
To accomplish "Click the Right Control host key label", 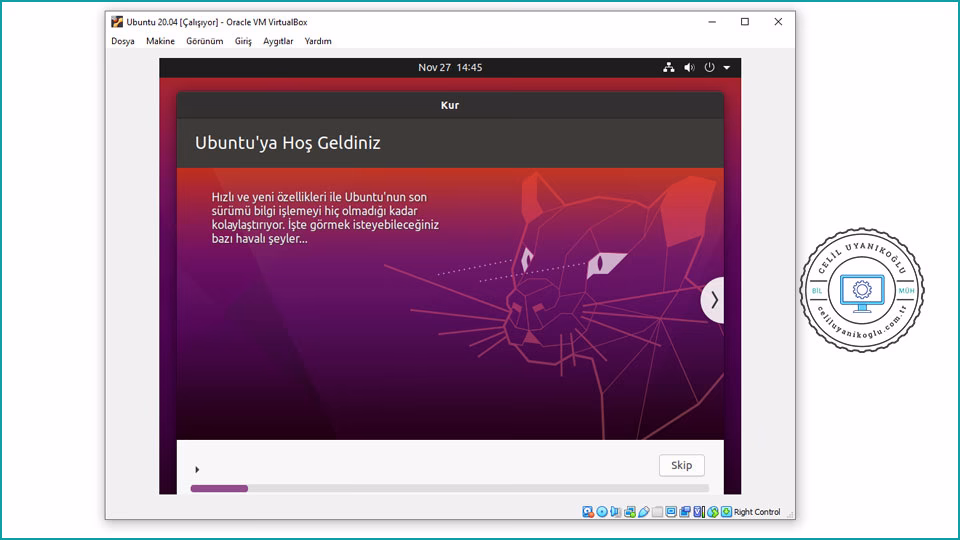I will [757, 512].
